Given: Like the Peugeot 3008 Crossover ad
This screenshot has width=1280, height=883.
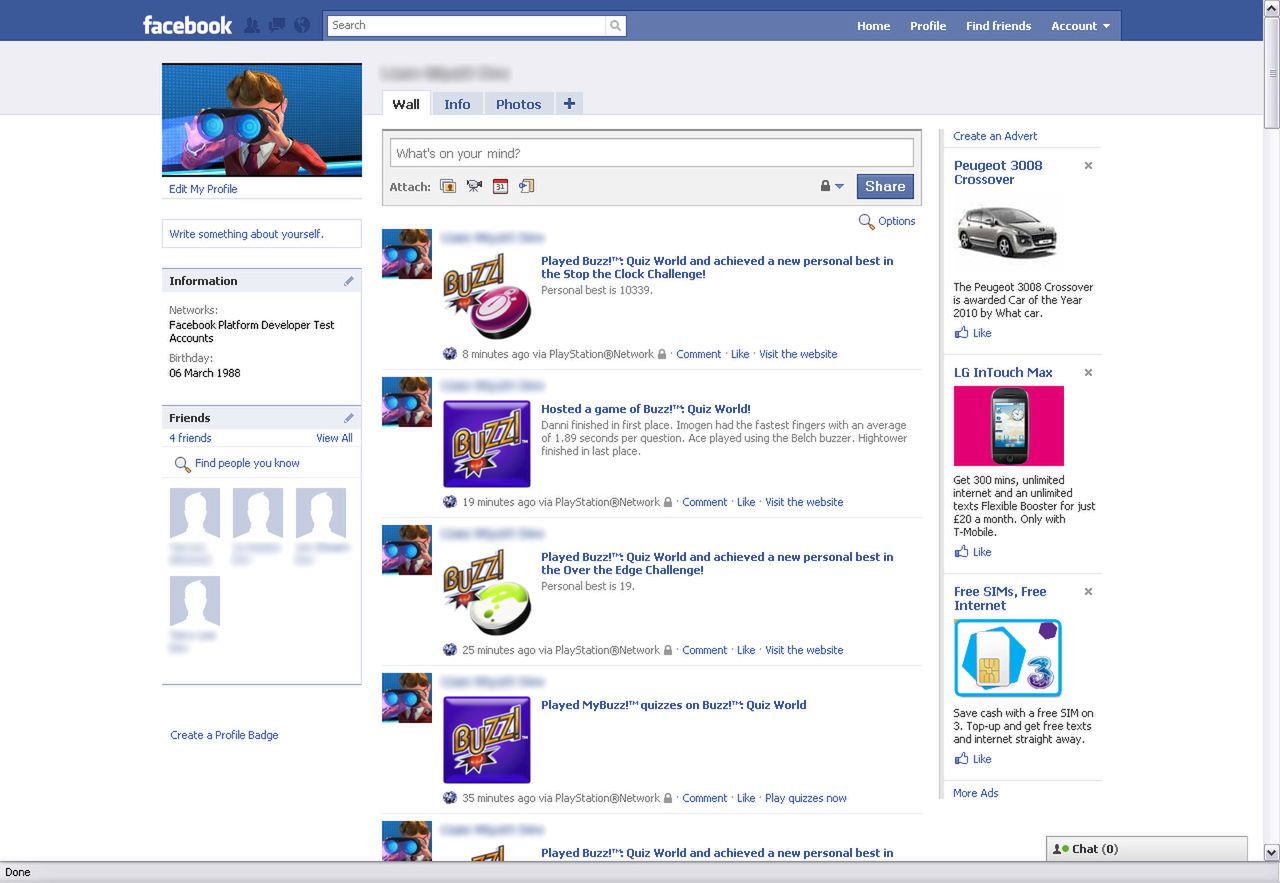Looking at the screenshot, I should click(x=973, y=333).
